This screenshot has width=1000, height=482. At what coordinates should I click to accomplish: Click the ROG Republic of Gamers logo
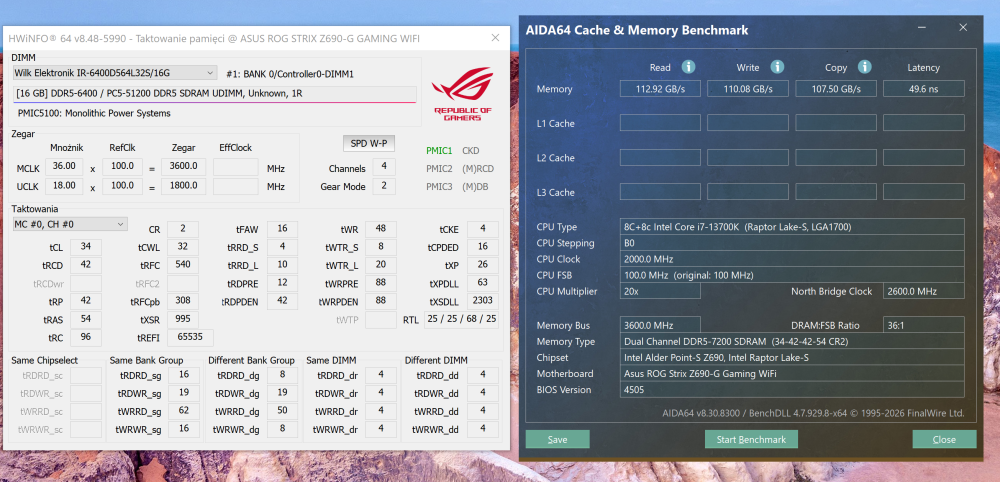pyautogui.click(x=462, y=94)
